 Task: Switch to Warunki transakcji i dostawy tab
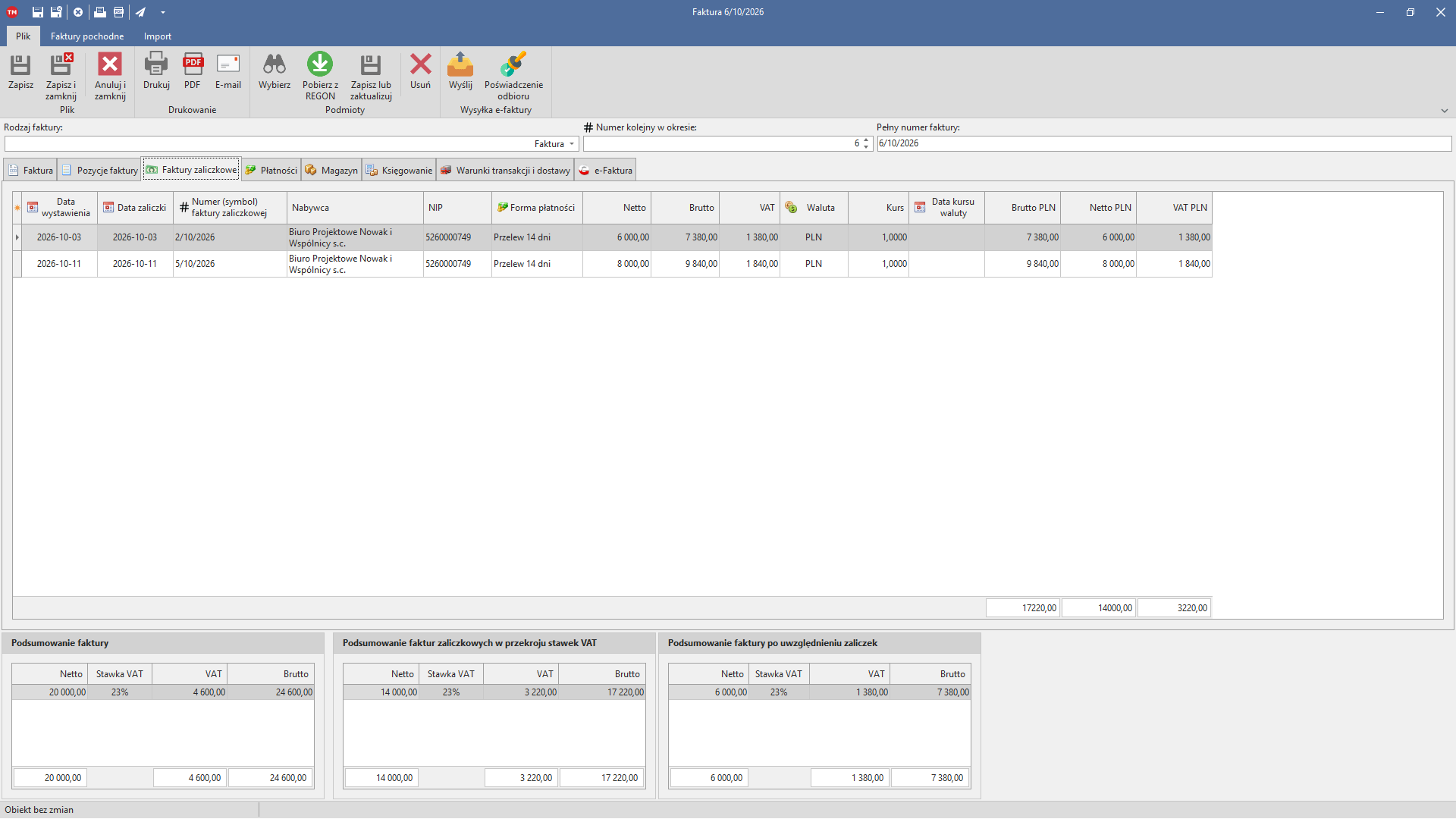click(x=505, y=170)
